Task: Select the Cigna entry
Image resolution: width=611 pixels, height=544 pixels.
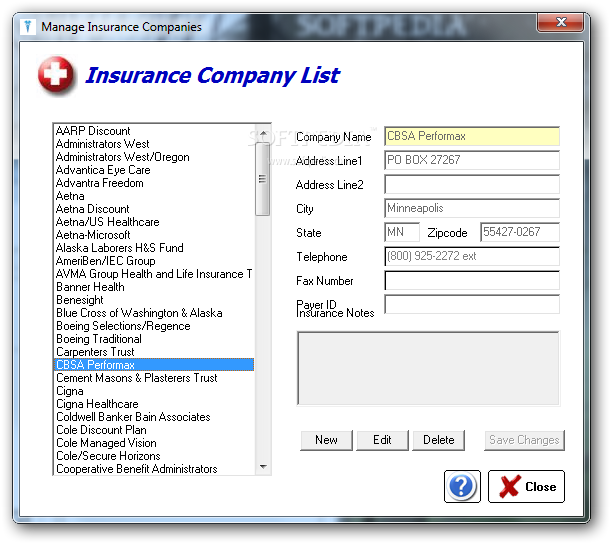Action: pyautogui.click(x=154, y=391)
